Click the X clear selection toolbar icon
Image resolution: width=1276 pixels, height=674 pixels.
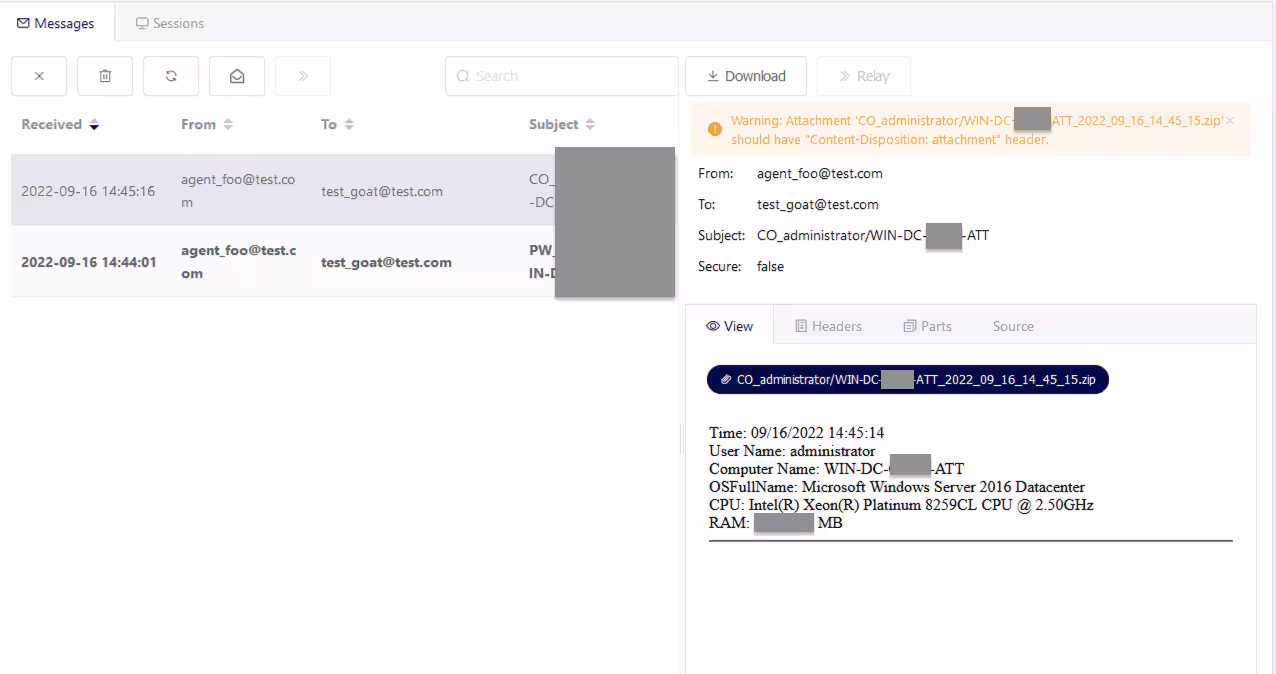39,76
